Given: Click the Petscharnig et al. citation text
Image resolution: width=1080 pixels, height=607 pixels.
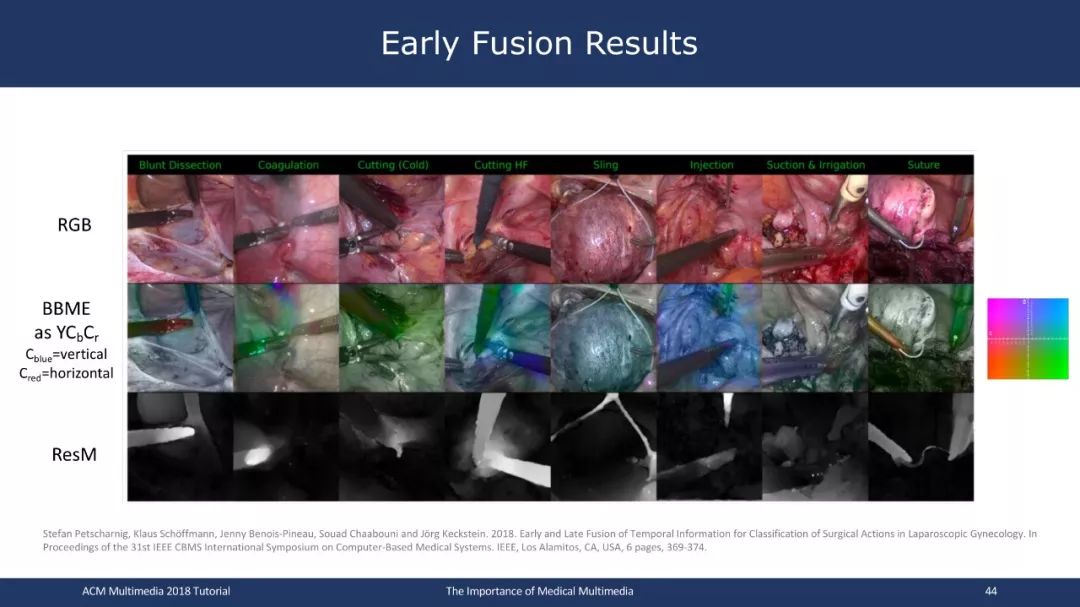Looking at the screenshot, I should [539, 540].
